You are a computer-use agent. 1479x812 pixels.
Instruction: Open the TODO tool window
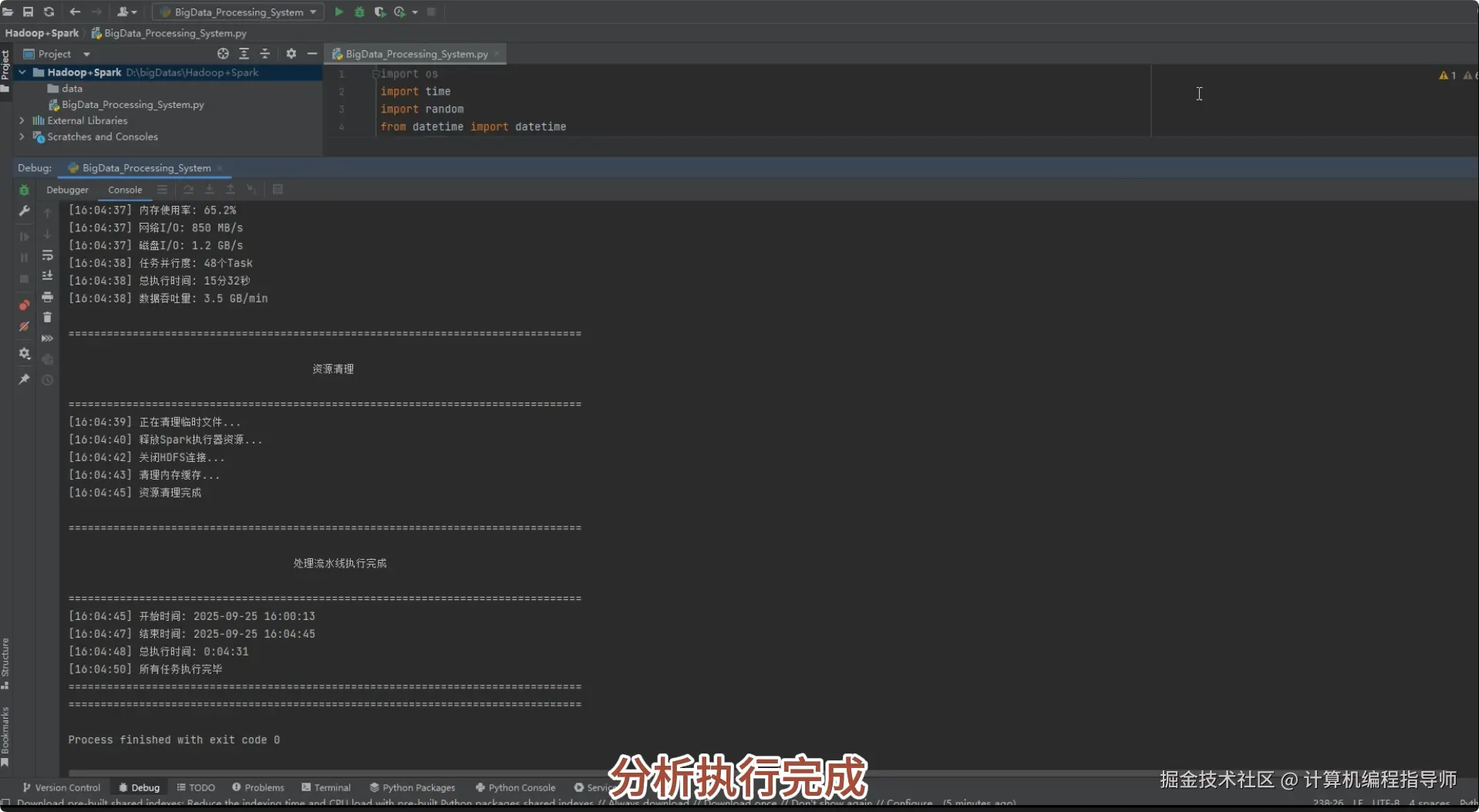click(x=196, y=787)
